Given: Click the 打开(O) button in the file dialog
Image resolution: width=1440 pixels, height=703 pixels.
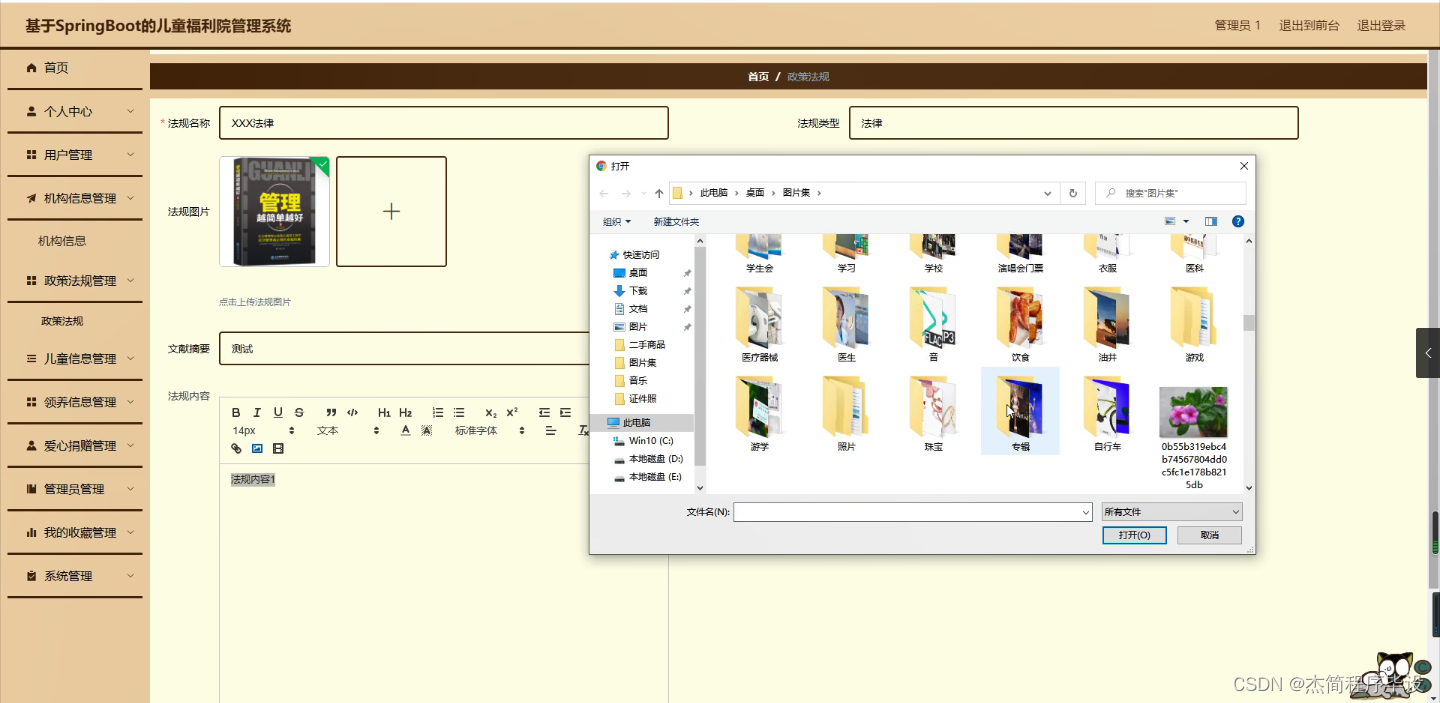Looking at the screenshot, I should [x=1133, y=535].
